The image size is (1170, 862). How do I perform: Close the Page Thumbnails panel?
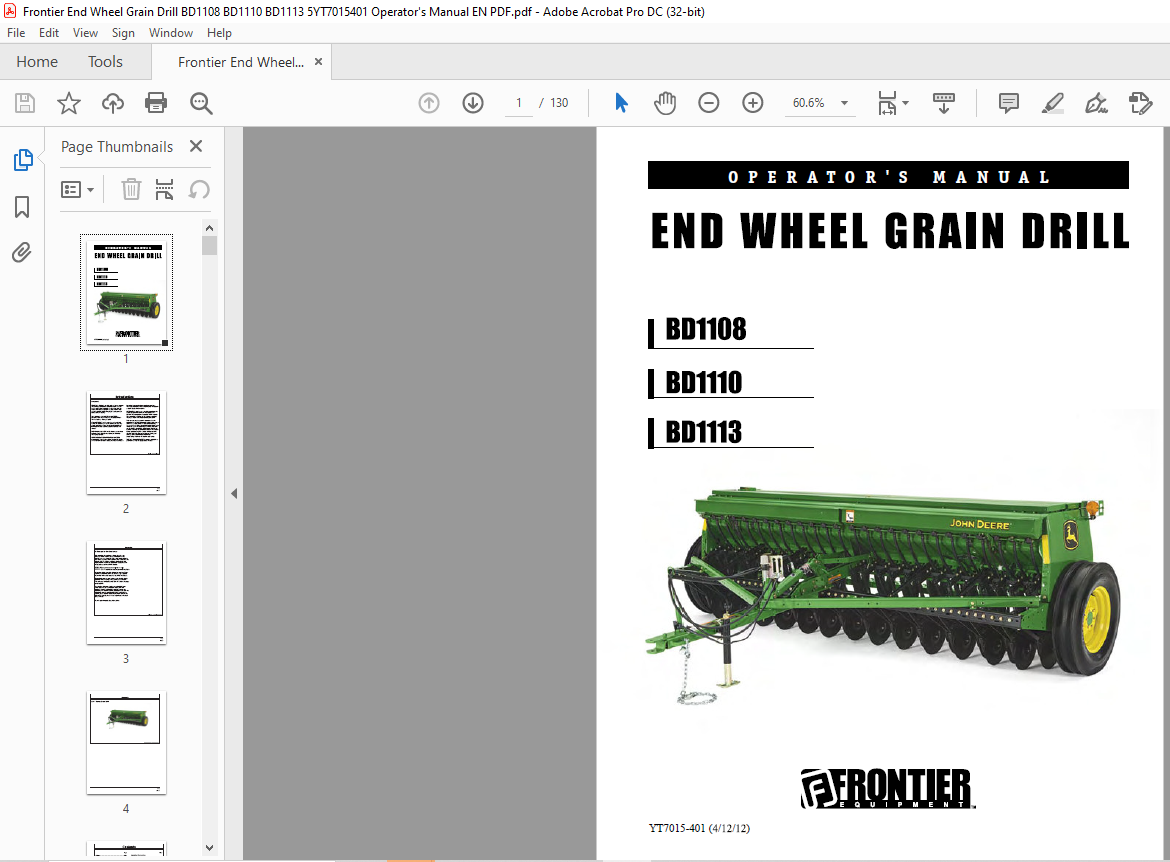pos(196,146)
